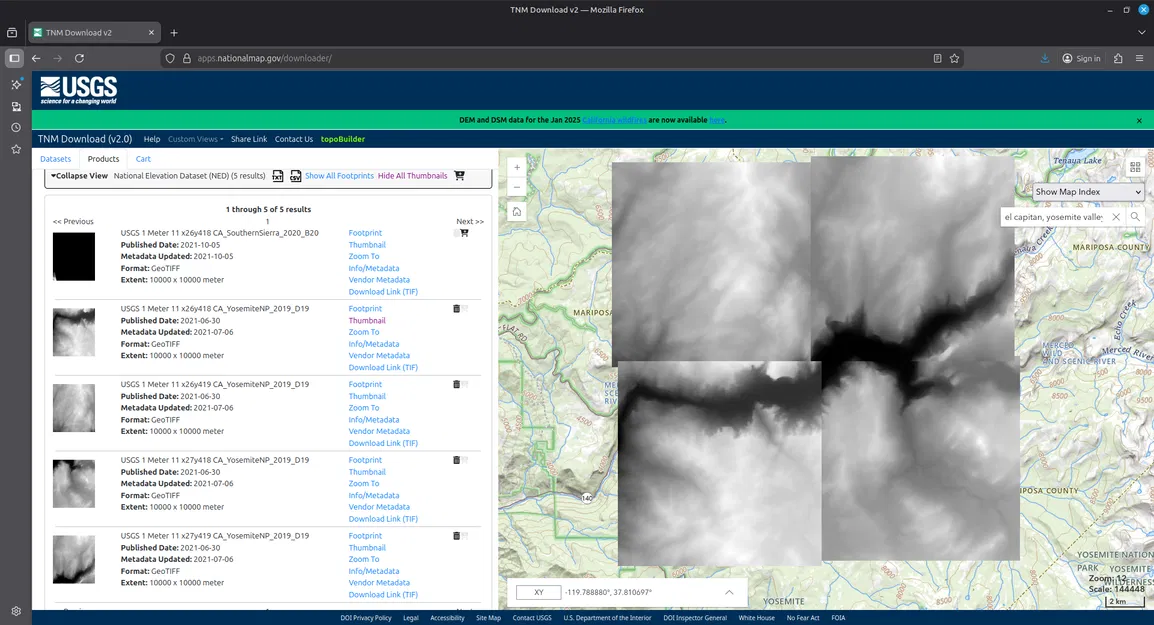Open the Custom Views dropdown menu
Viewport: 1154px width, 625px height.
(x=195, y=139)
